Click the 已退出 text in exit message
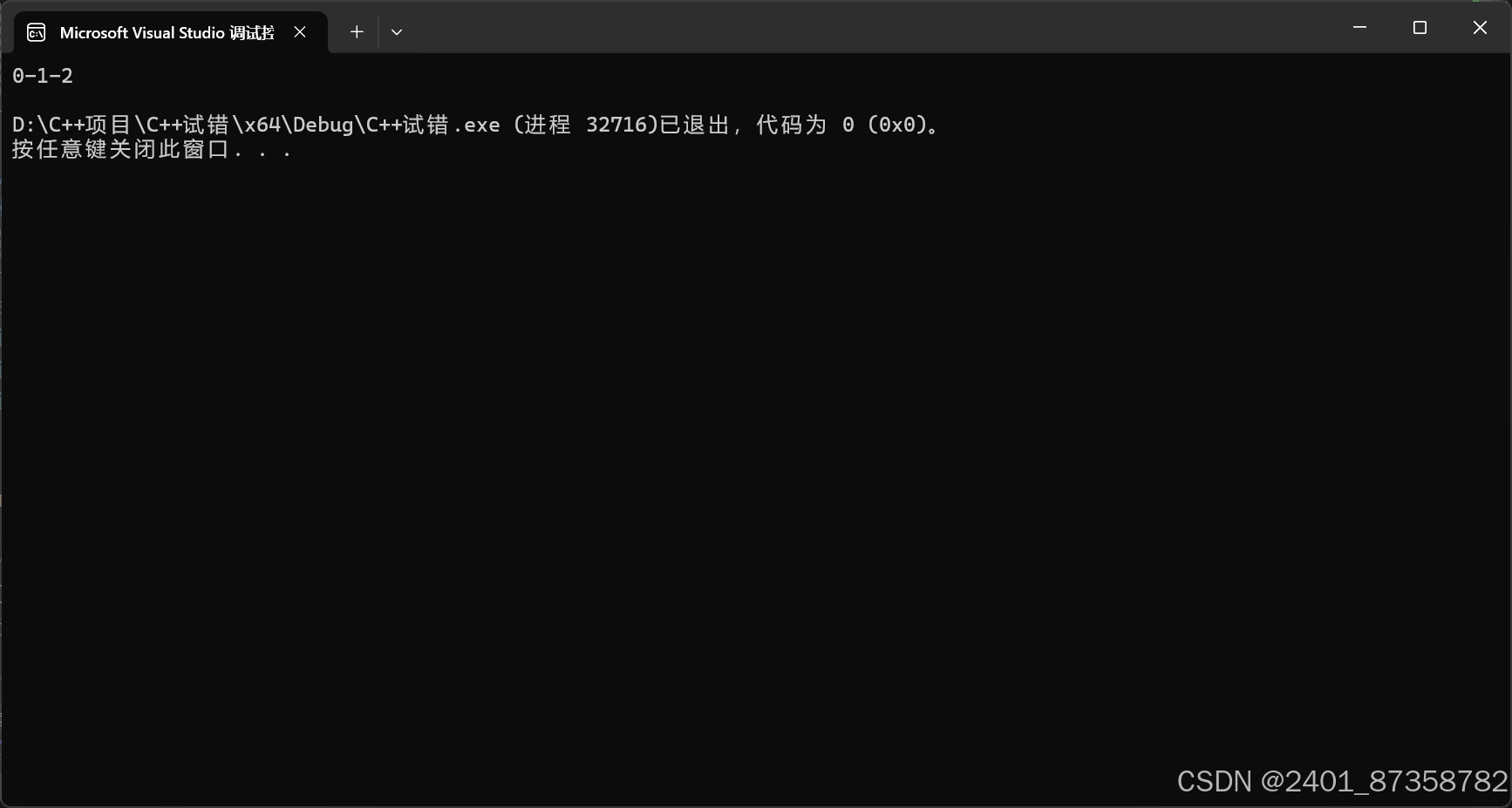 point(694,125)
